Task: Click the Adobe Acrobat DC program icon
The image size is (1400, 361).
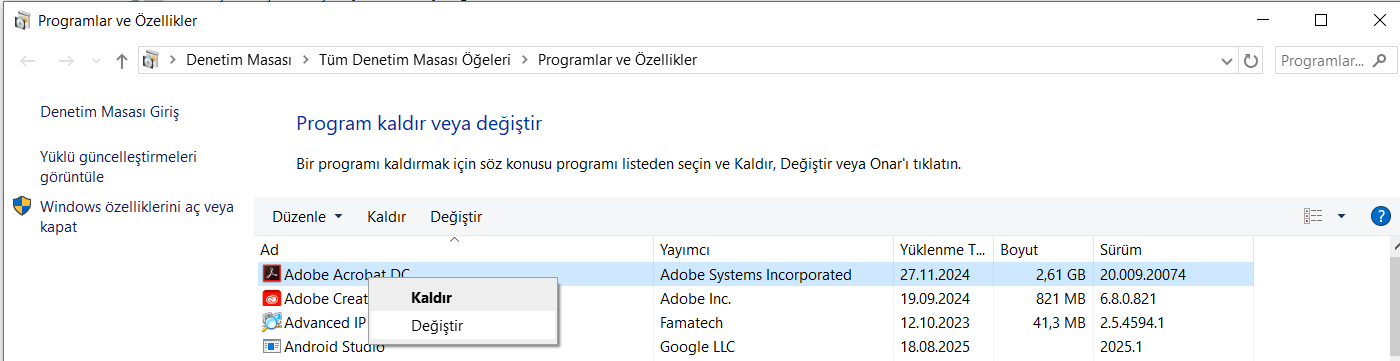Action: pos(270,274)
